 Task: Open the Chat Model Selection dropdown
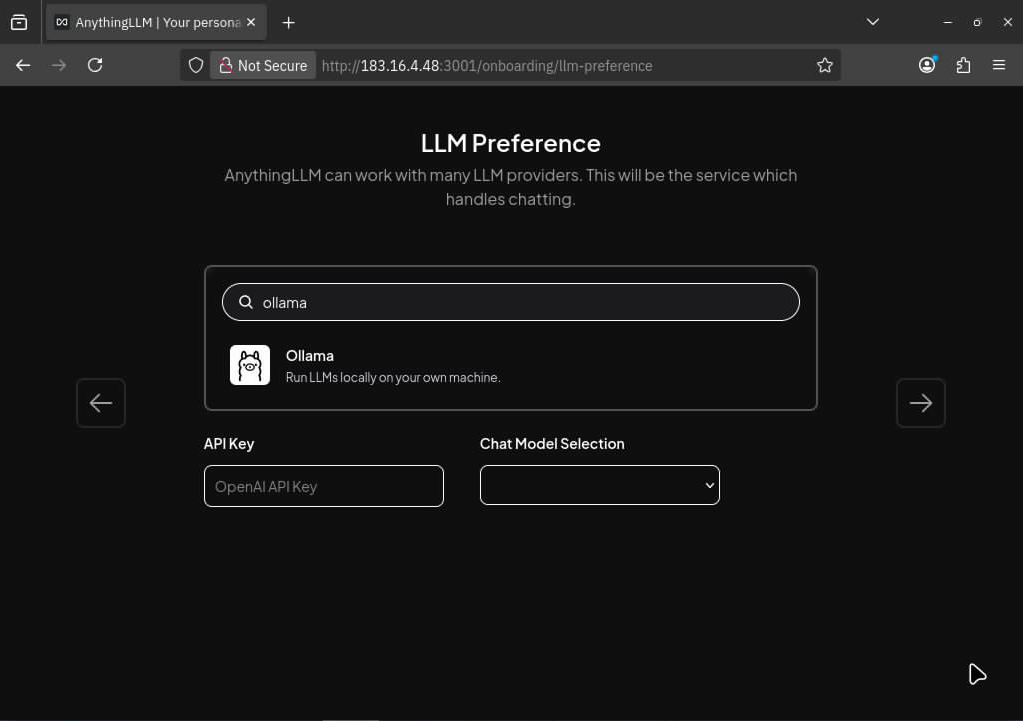point(599,485)
